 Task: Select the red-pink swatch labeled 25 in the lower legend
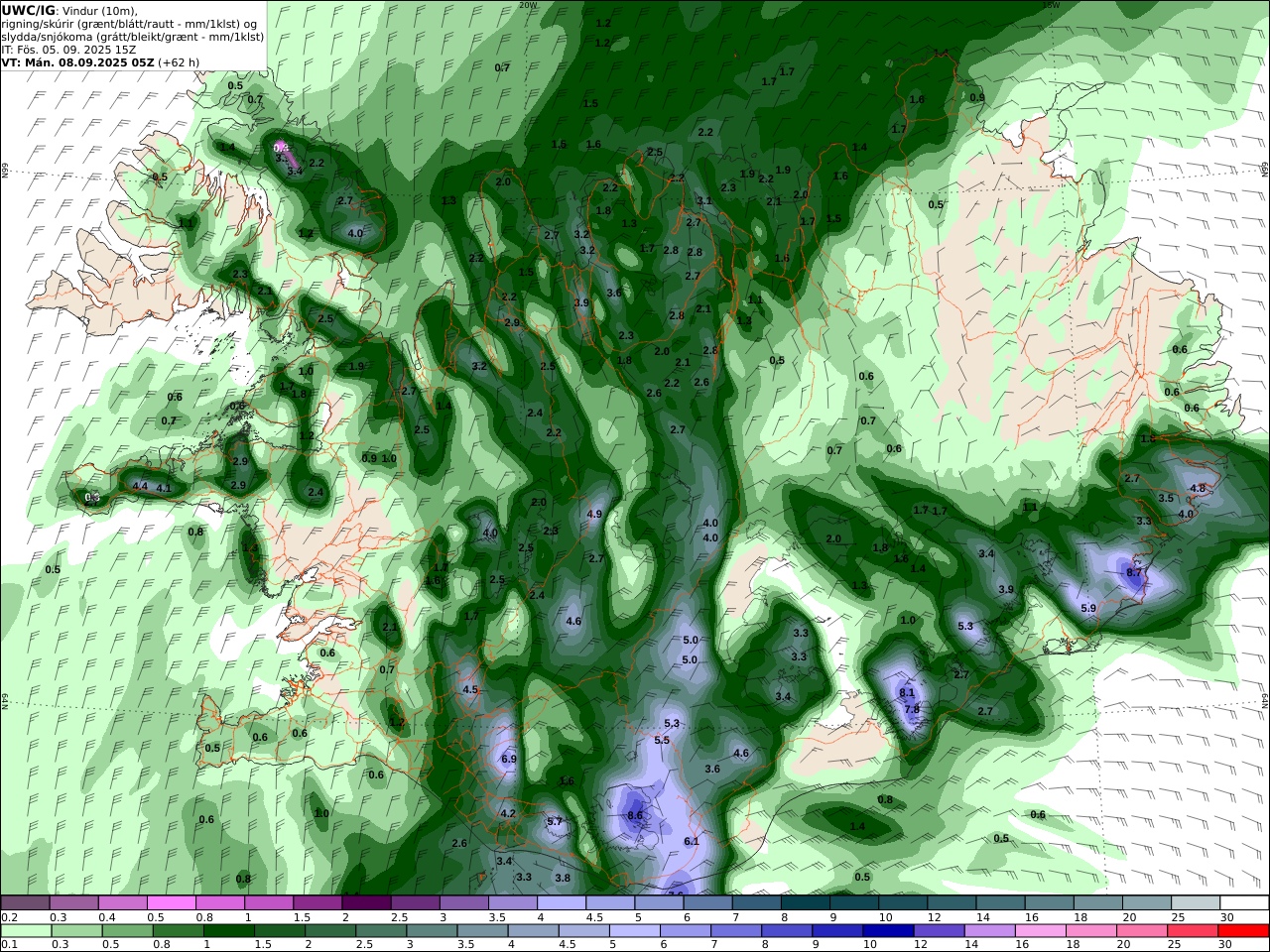pos(1192,931)
